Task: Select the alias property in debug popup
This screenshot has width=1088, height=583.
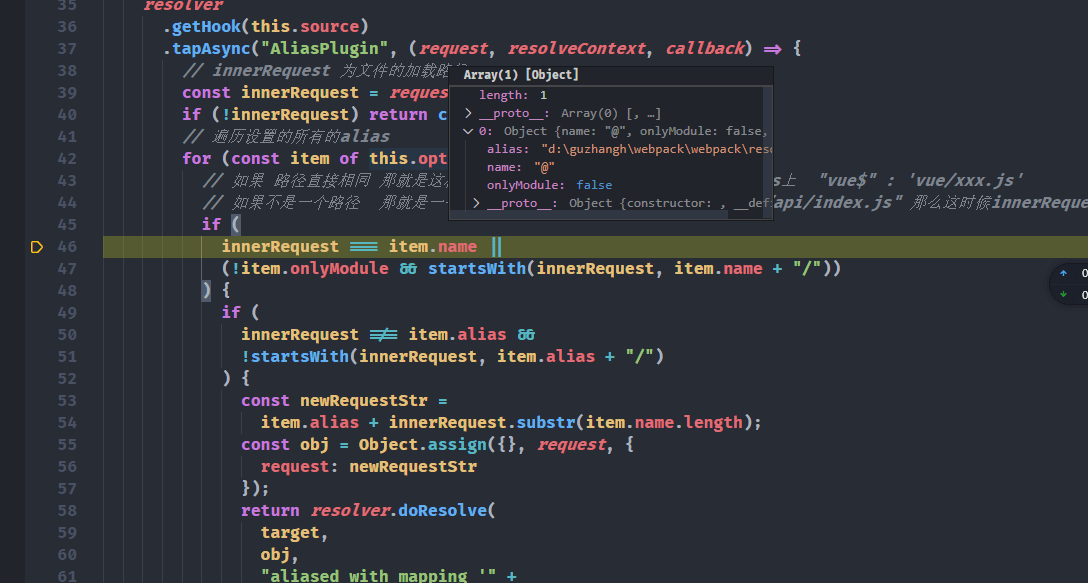Action: 509,149
